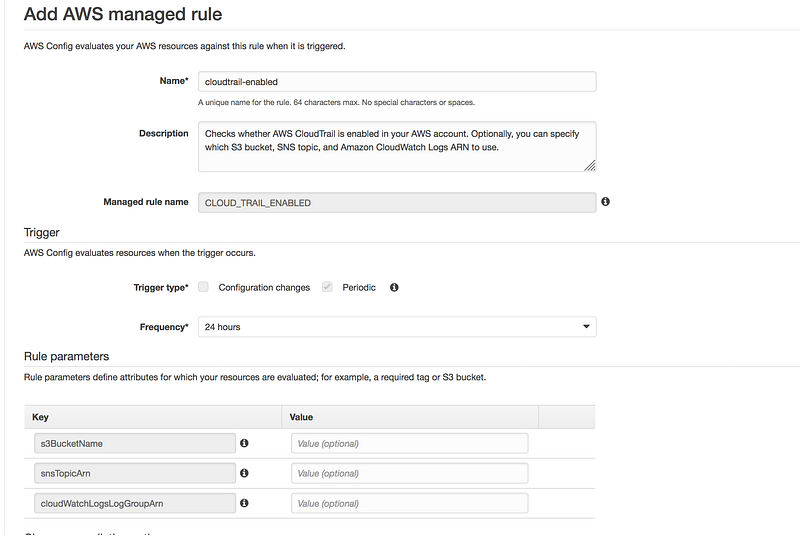Viewport: 800px width, 538px height.
Task: Click inside the Description text area
Action: point(397,146)
